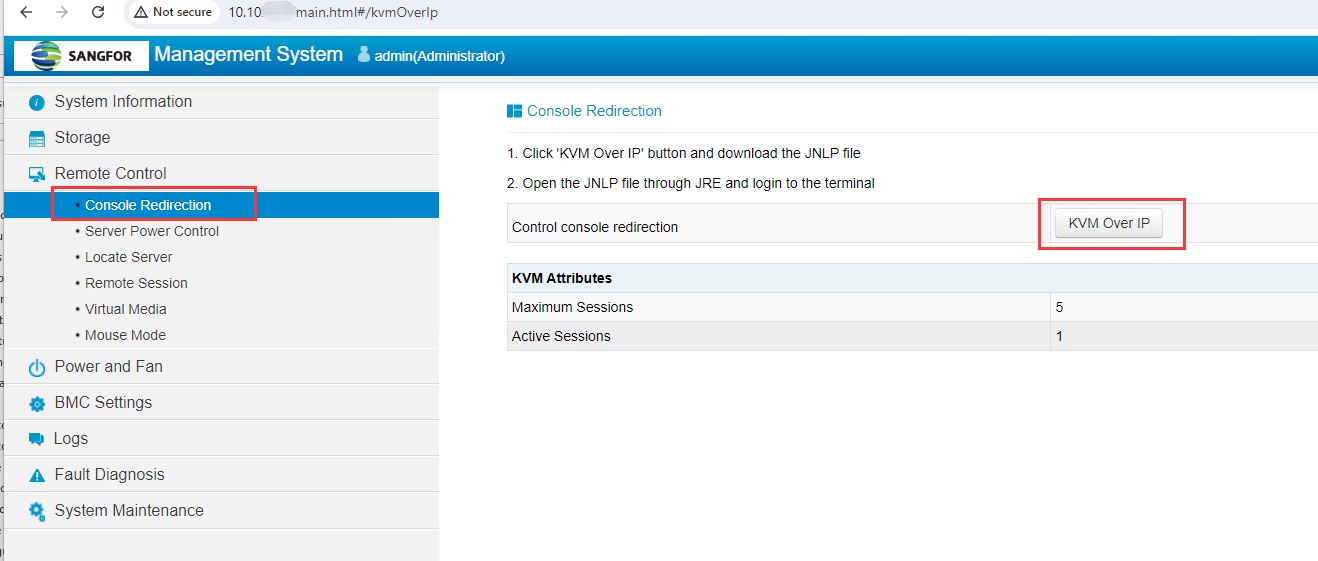Click the browser back arrow
1318x561 pixels.
pos(27,12)
